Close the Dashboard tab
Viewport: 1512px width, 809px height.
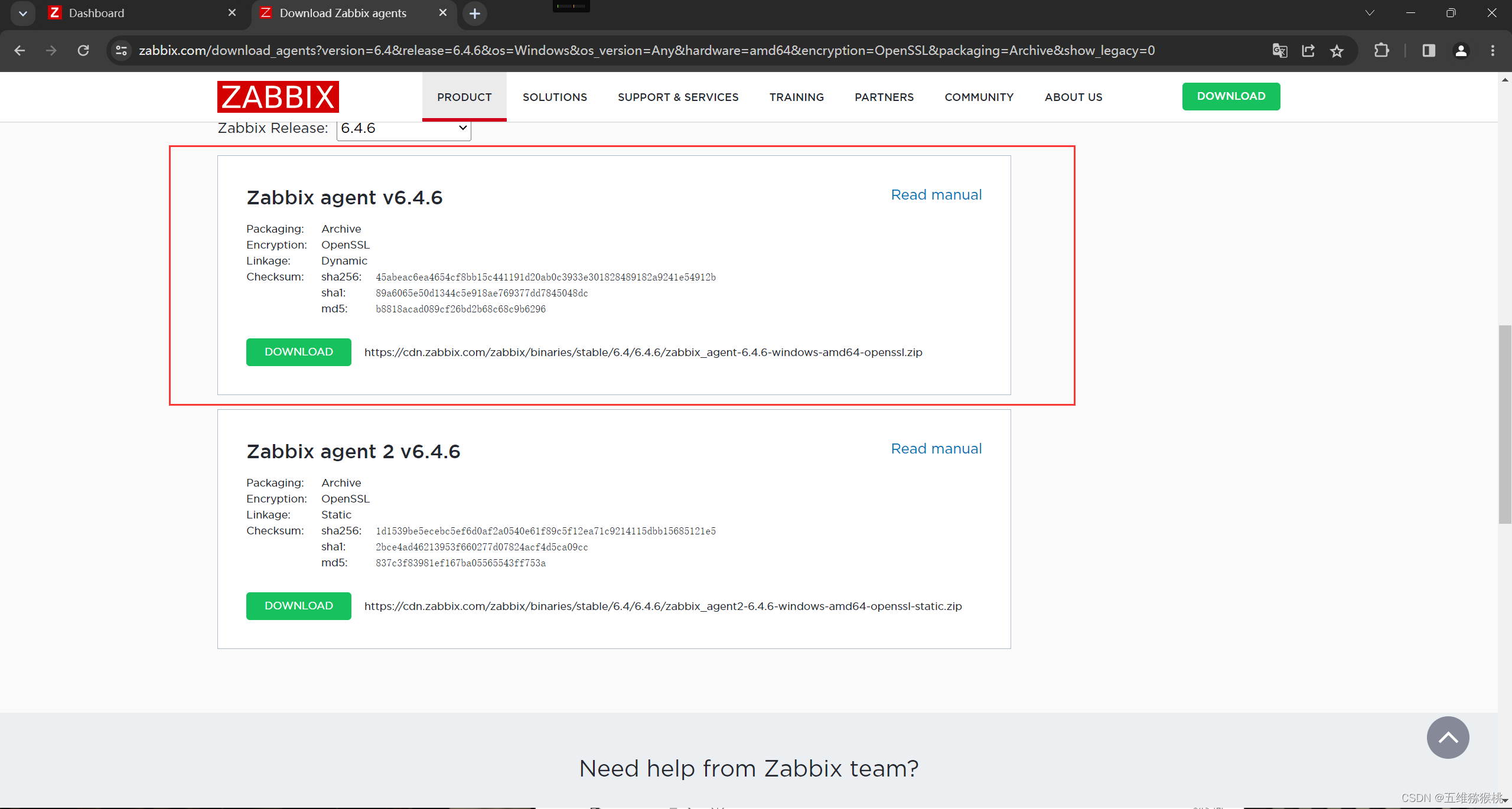[232, 12]
